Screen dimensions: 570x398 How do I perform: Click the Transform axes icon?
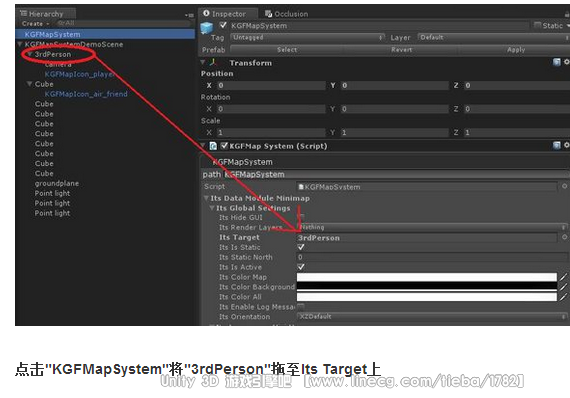tap(213, 63)
